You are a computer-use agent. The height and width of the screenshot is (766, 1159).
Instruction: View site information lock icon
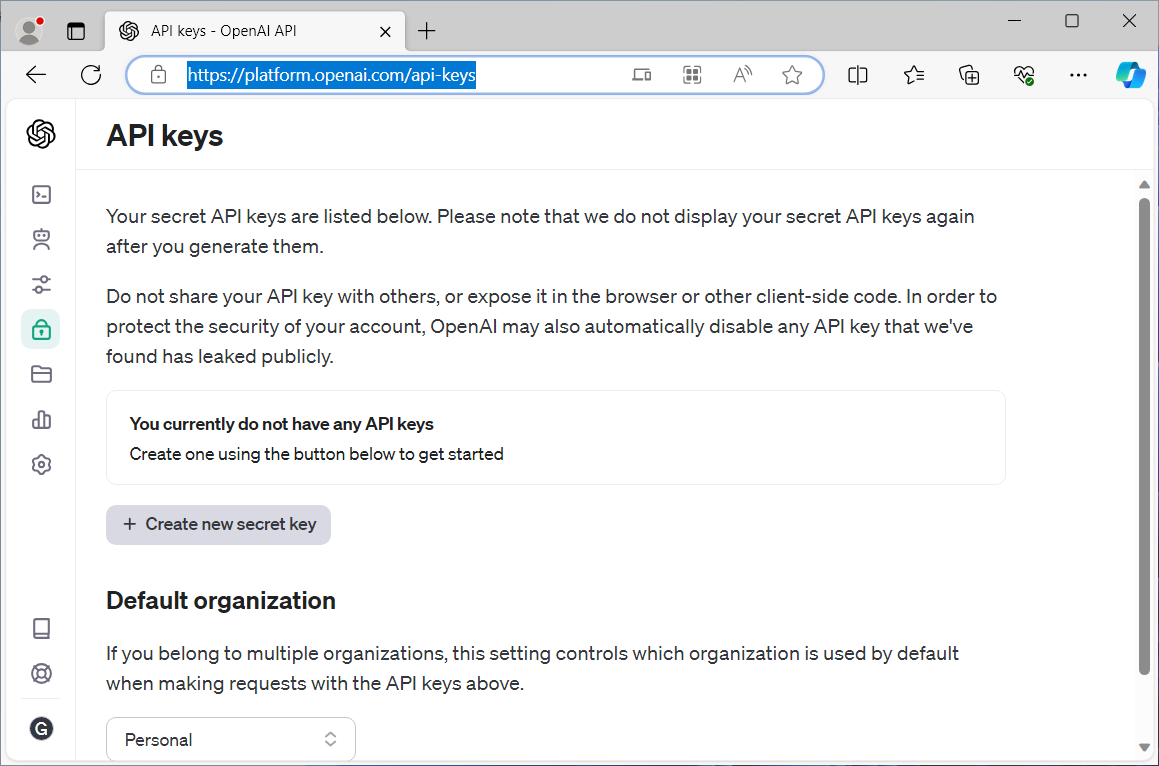[x=158, y=75]
